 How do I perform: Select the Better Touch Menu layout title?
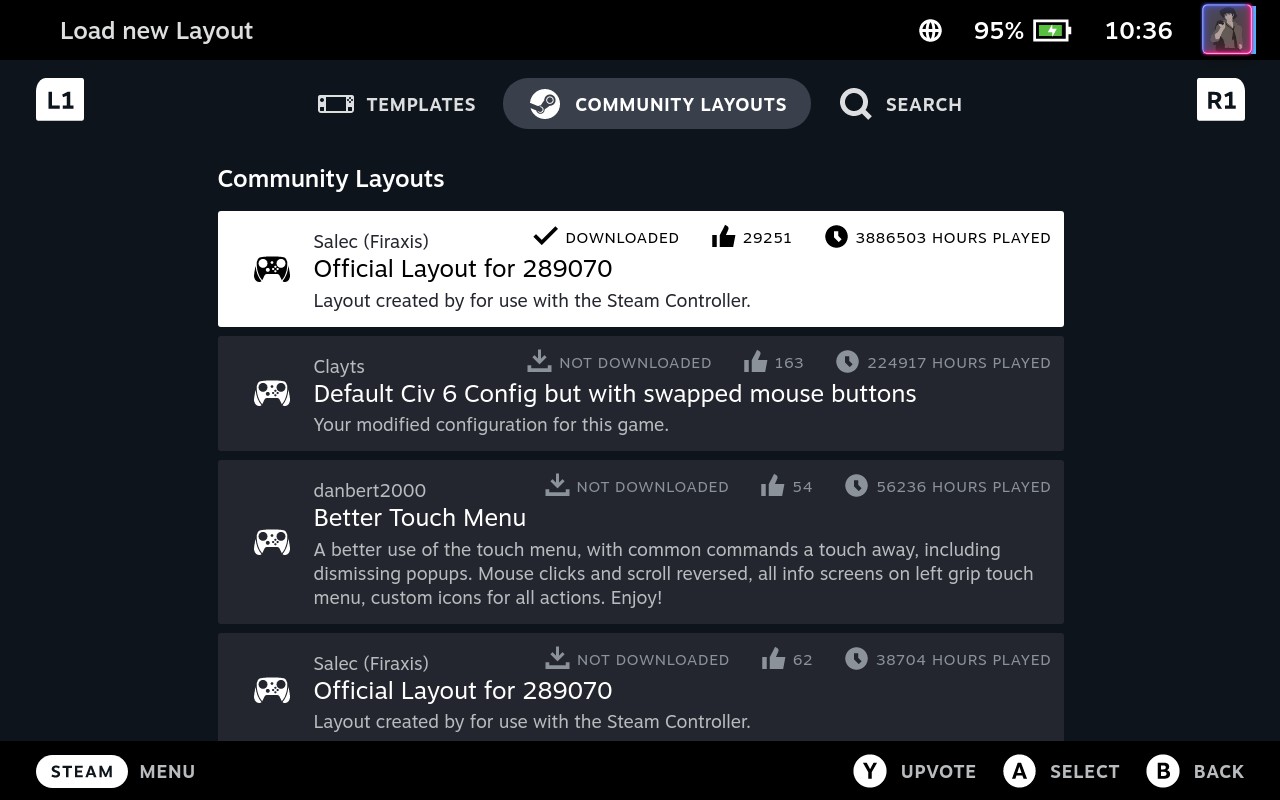[x=420, y=518]
